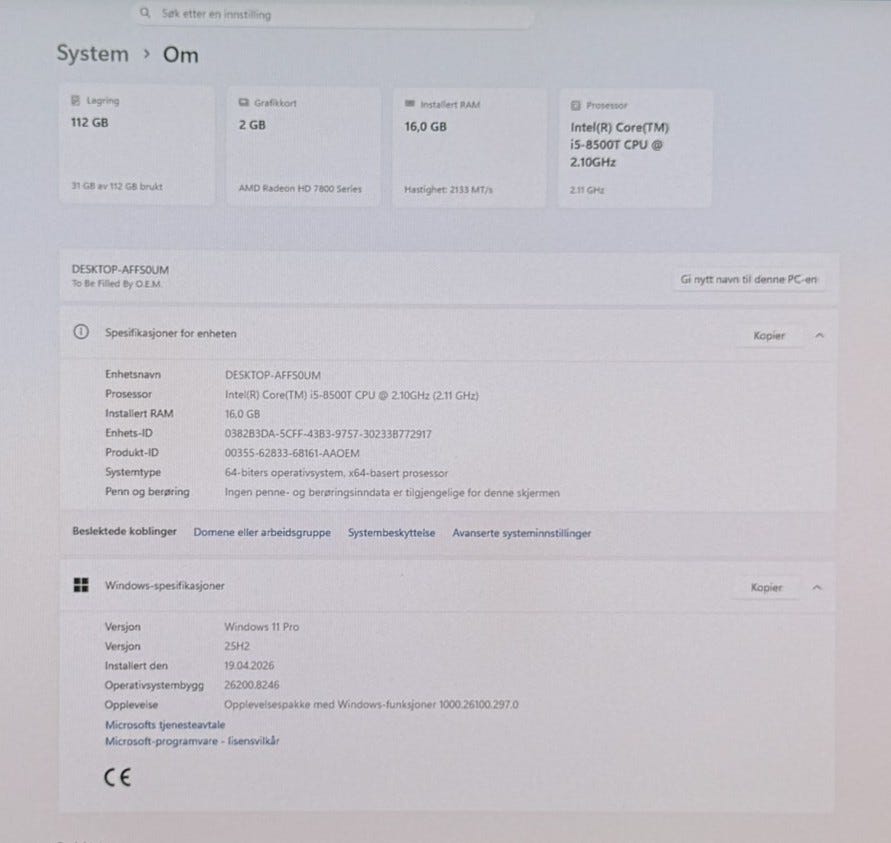This screenshot has width=891, height=843.
Task: Click 'AMD Radeon HD 7800 Series' text
Action: (x=300, y=189)
